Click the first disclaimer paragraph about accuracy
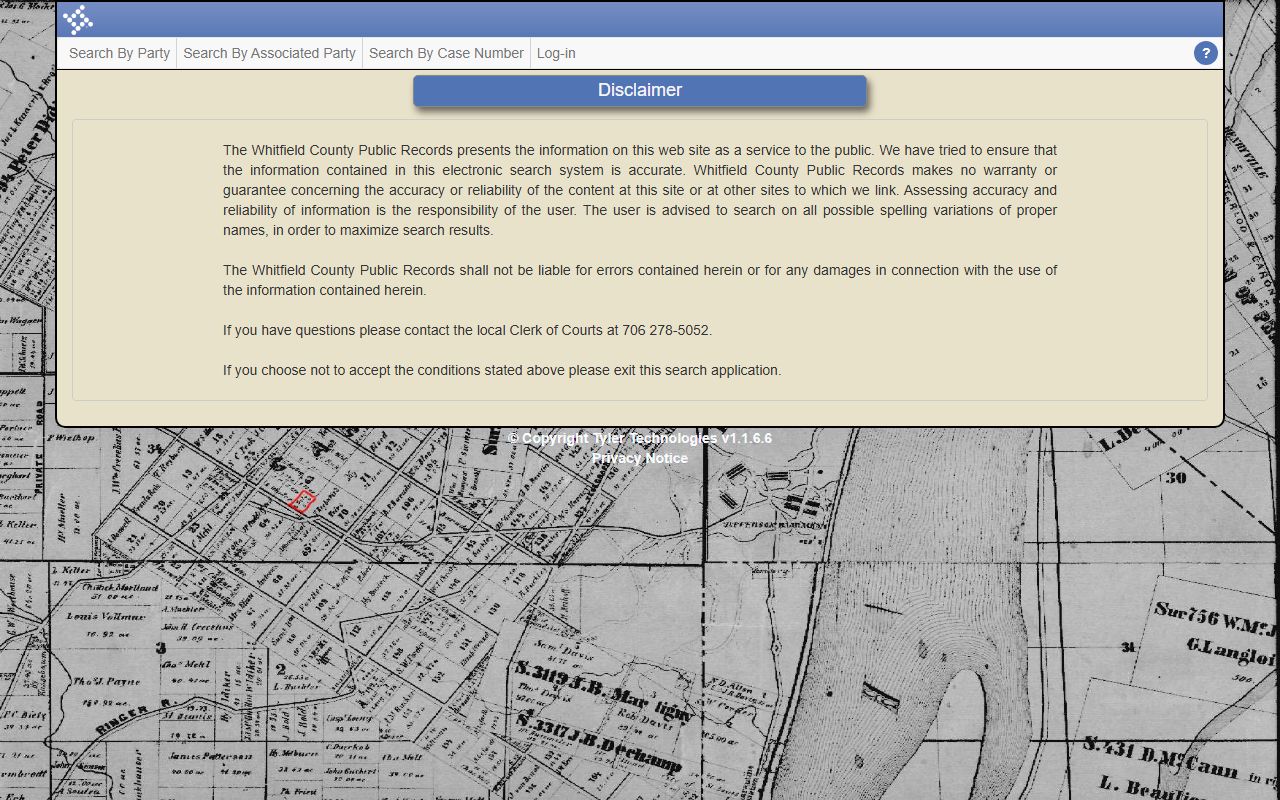Viewport: 1280px width, 800px height. click(639, 190)
